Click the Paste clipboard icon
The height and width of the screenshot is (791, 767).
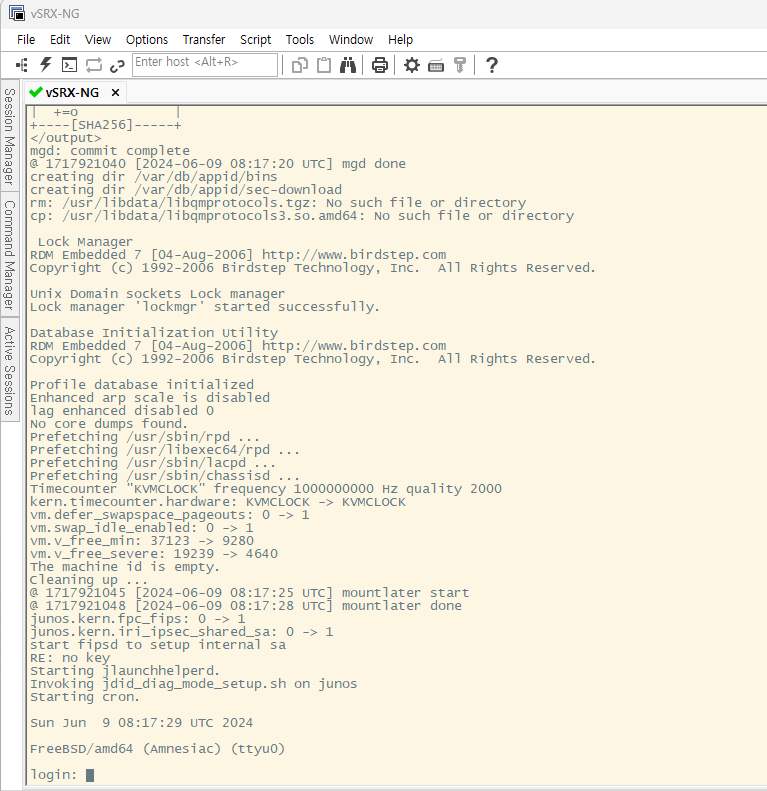pyautogui.click(x=324, y=65)
